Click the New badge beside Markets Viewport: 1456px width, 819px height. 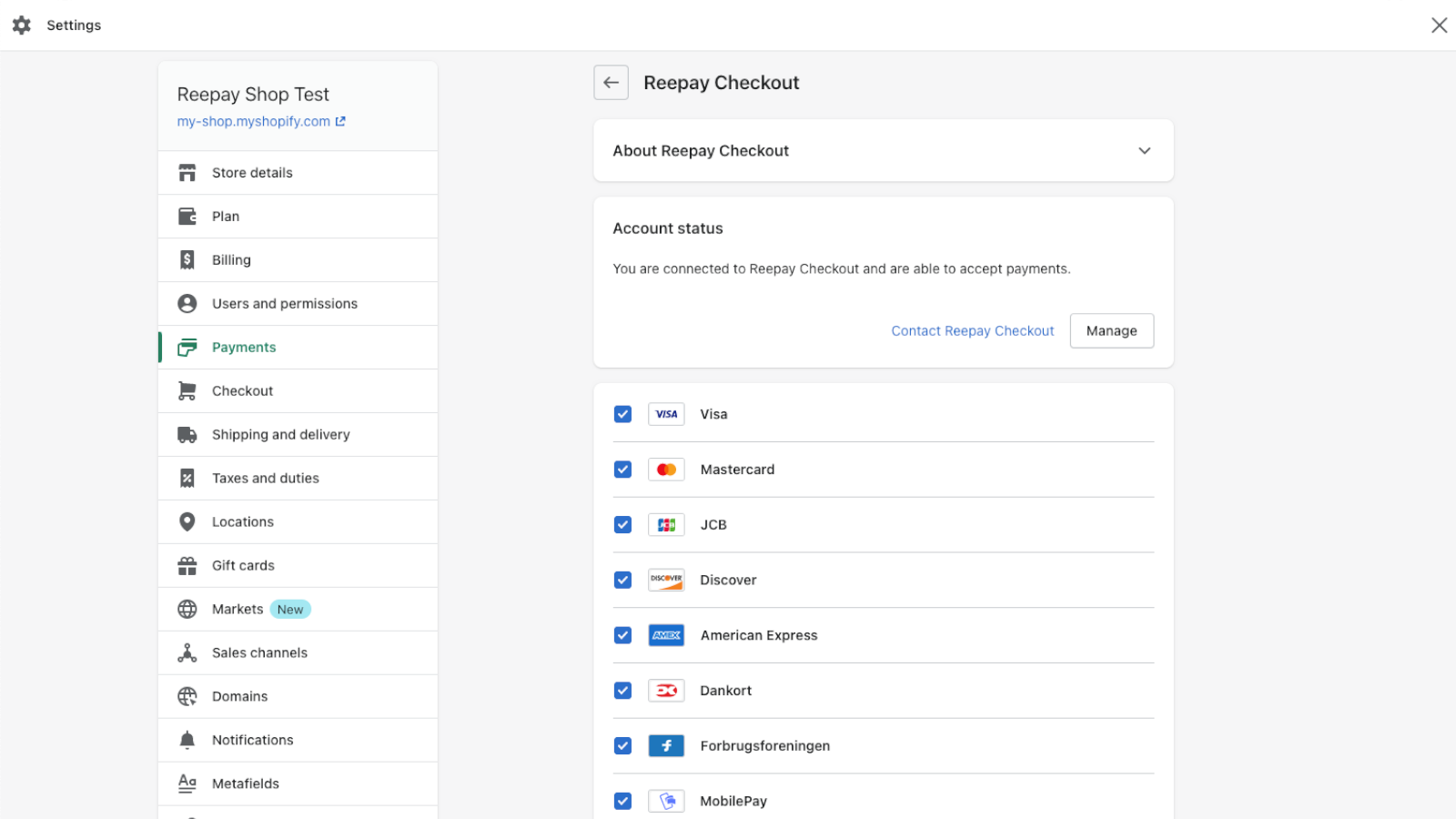point(290,610)
